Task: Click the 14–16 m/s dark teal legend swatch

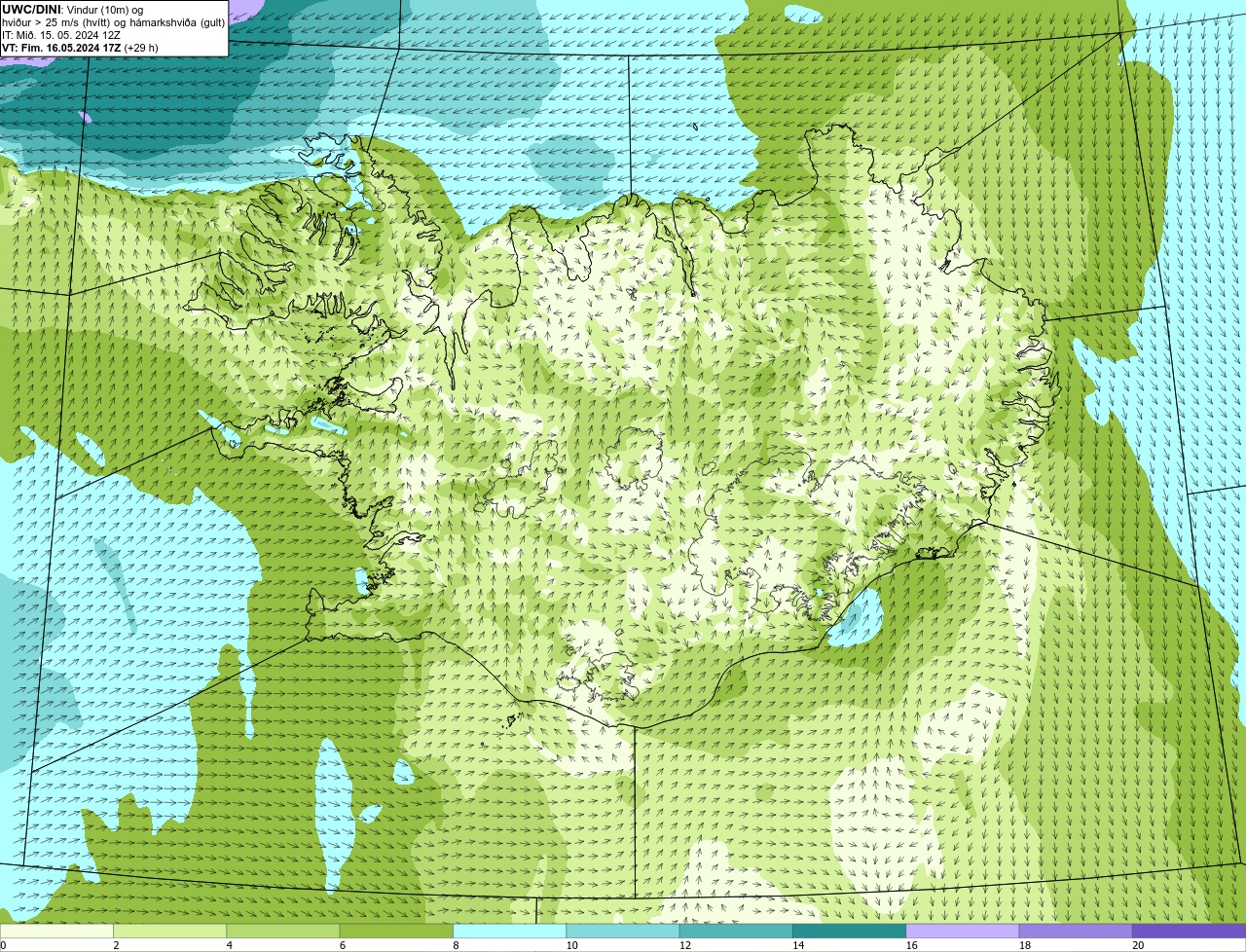Action: [850, 931]
